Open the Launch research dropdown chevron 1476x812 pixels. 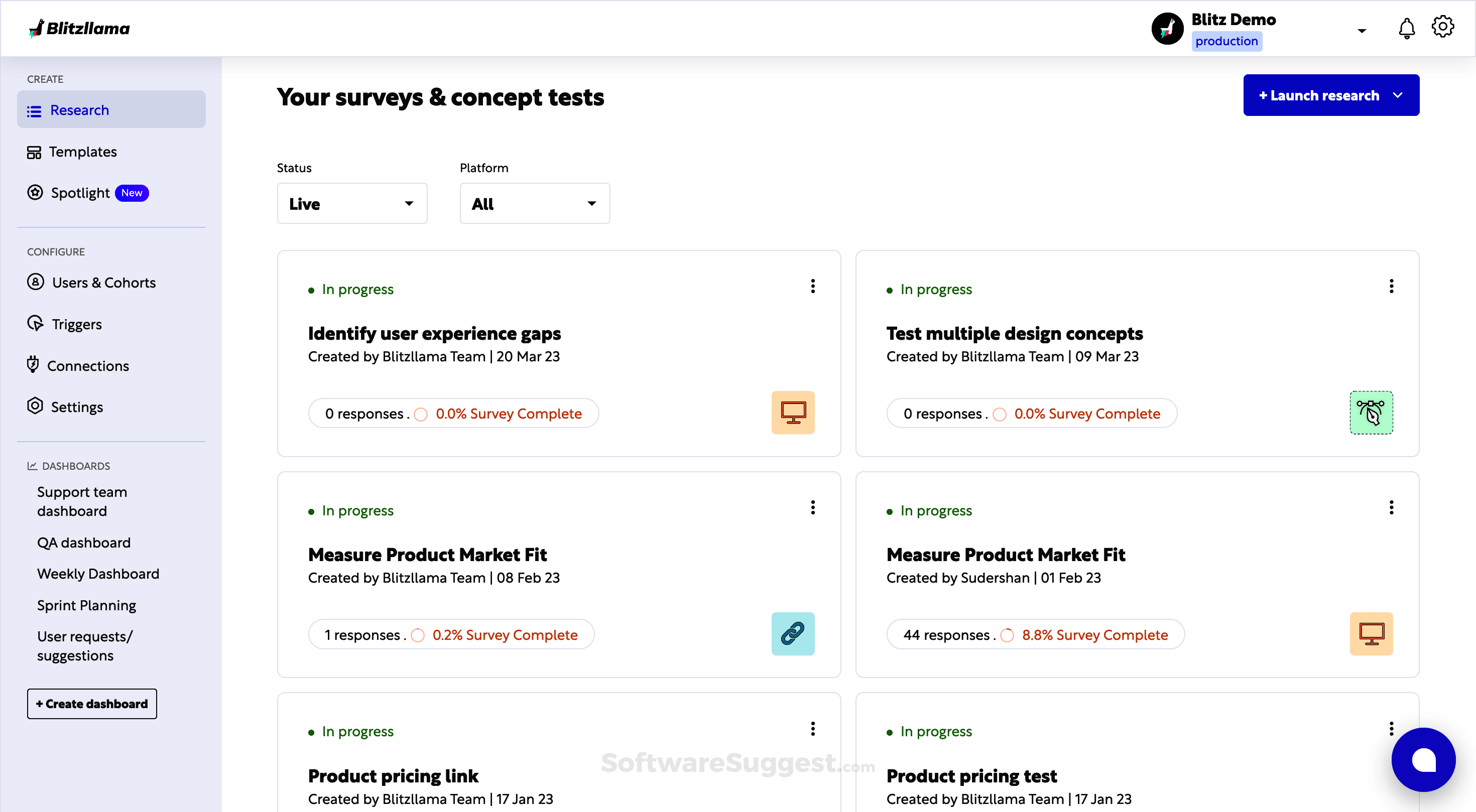[1398, 95]
